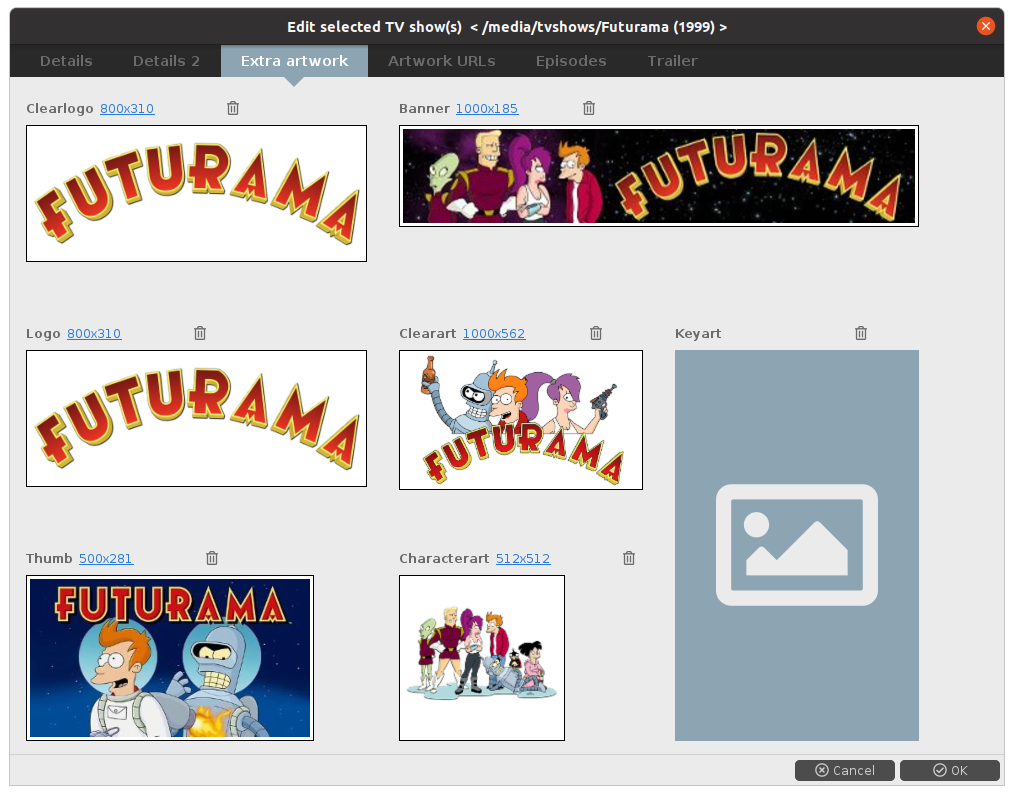Choose an image for the empty Keyart placeholder
1014x795 pixels.
(x=796, y=545)
